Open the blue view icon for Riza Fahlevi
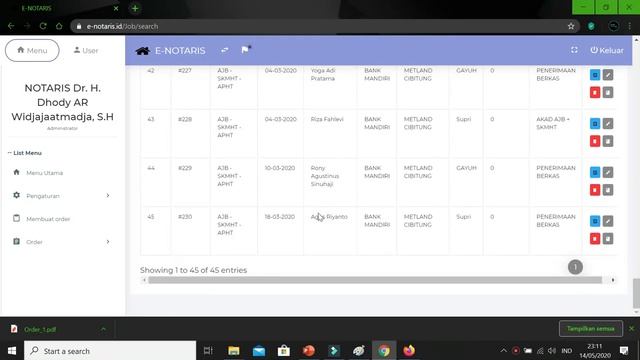The width and height of the screenshot is (640, 360). point(595,123)
